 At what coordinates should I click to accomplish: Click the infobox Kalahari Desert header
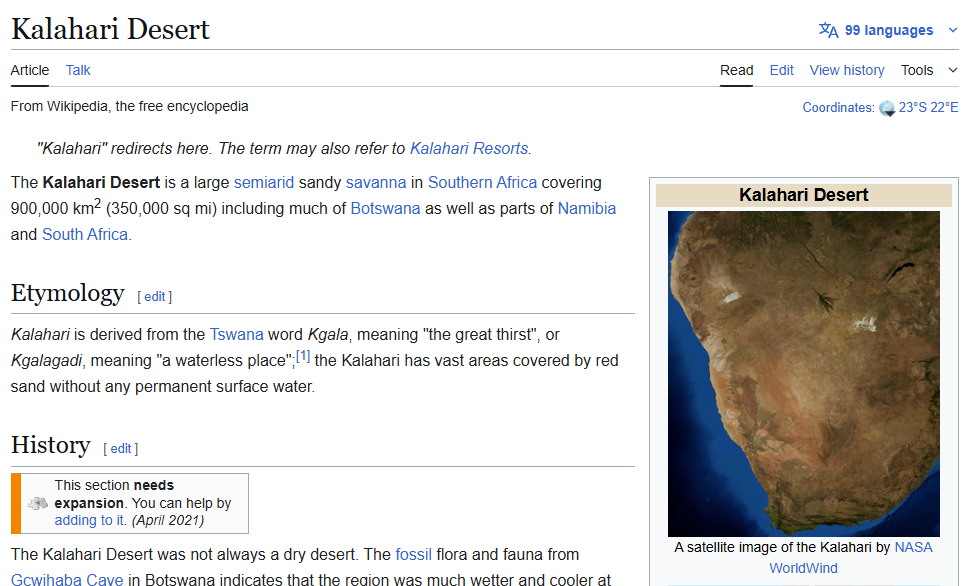tap(803, 195)
